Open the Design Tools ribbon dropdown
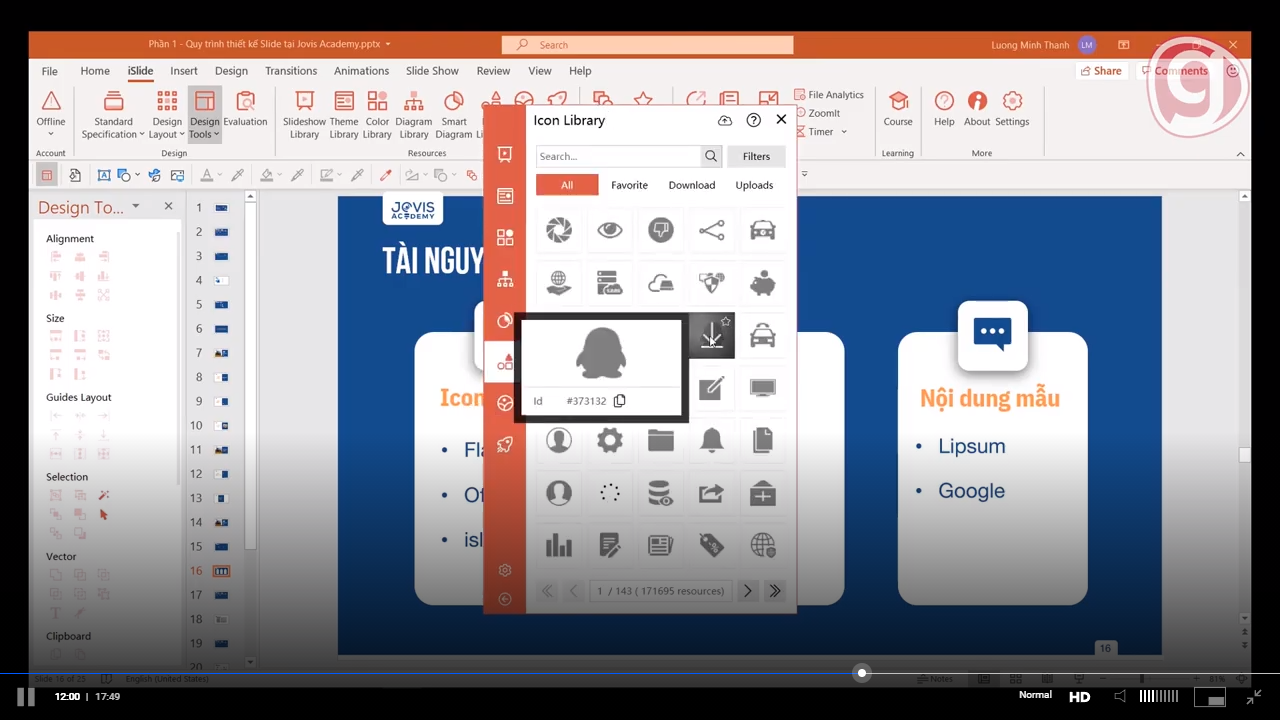The image size is (1280, 720). tap(204, 115)
